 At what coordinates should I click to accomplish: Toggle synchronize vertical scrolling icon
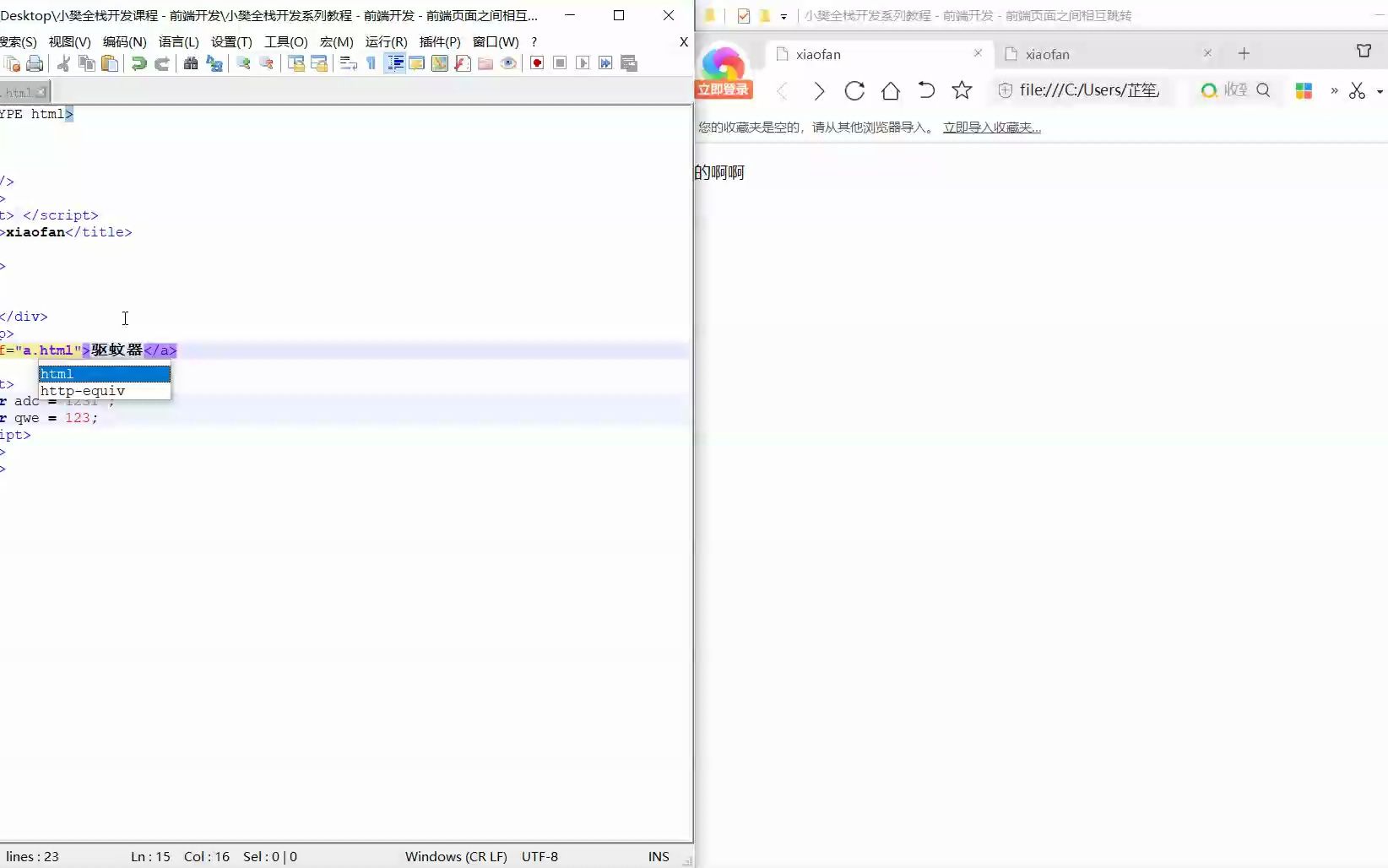(x=296, y=63)
